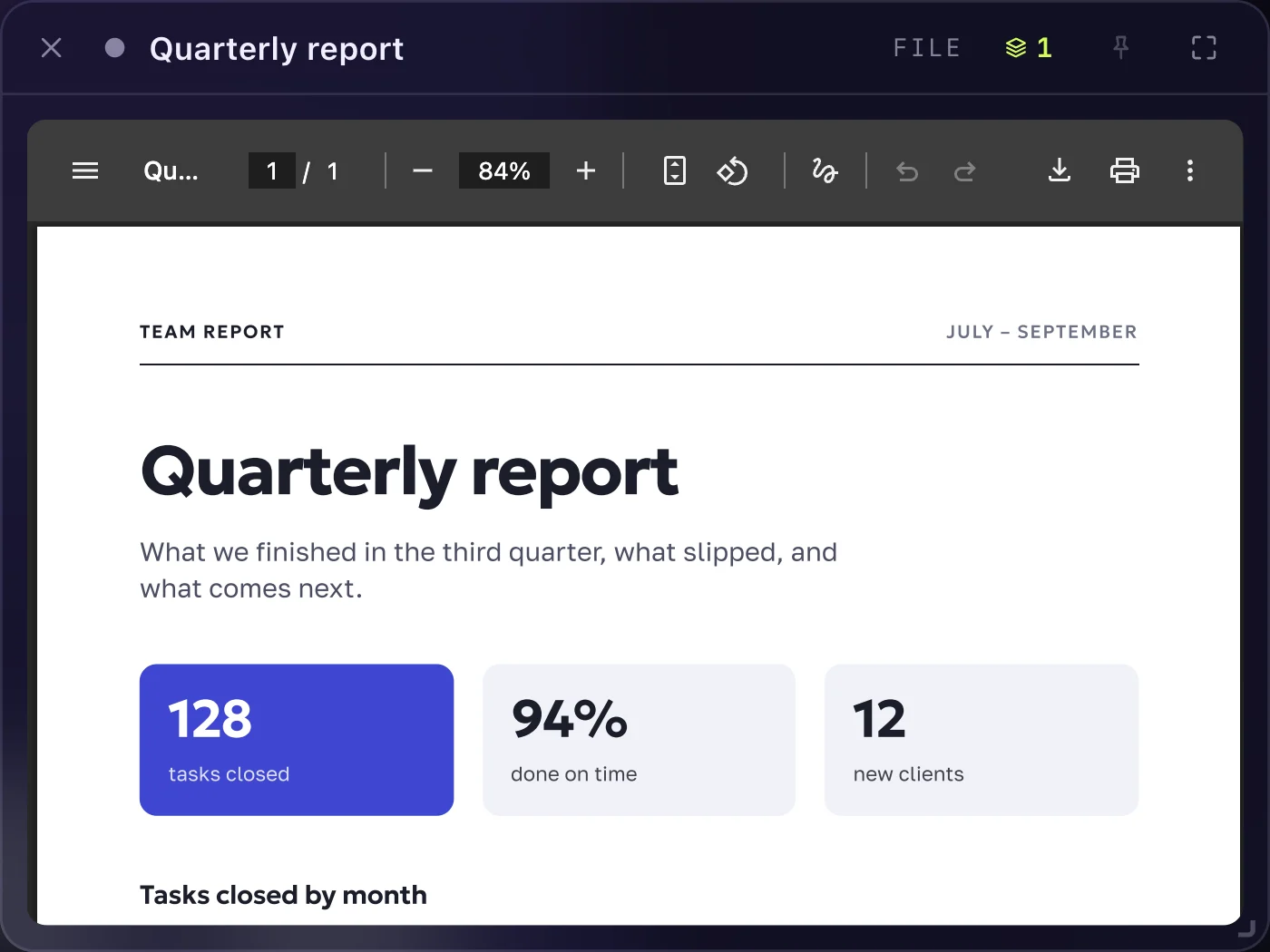Rotate the document counterclockwise

pos(732,170)
